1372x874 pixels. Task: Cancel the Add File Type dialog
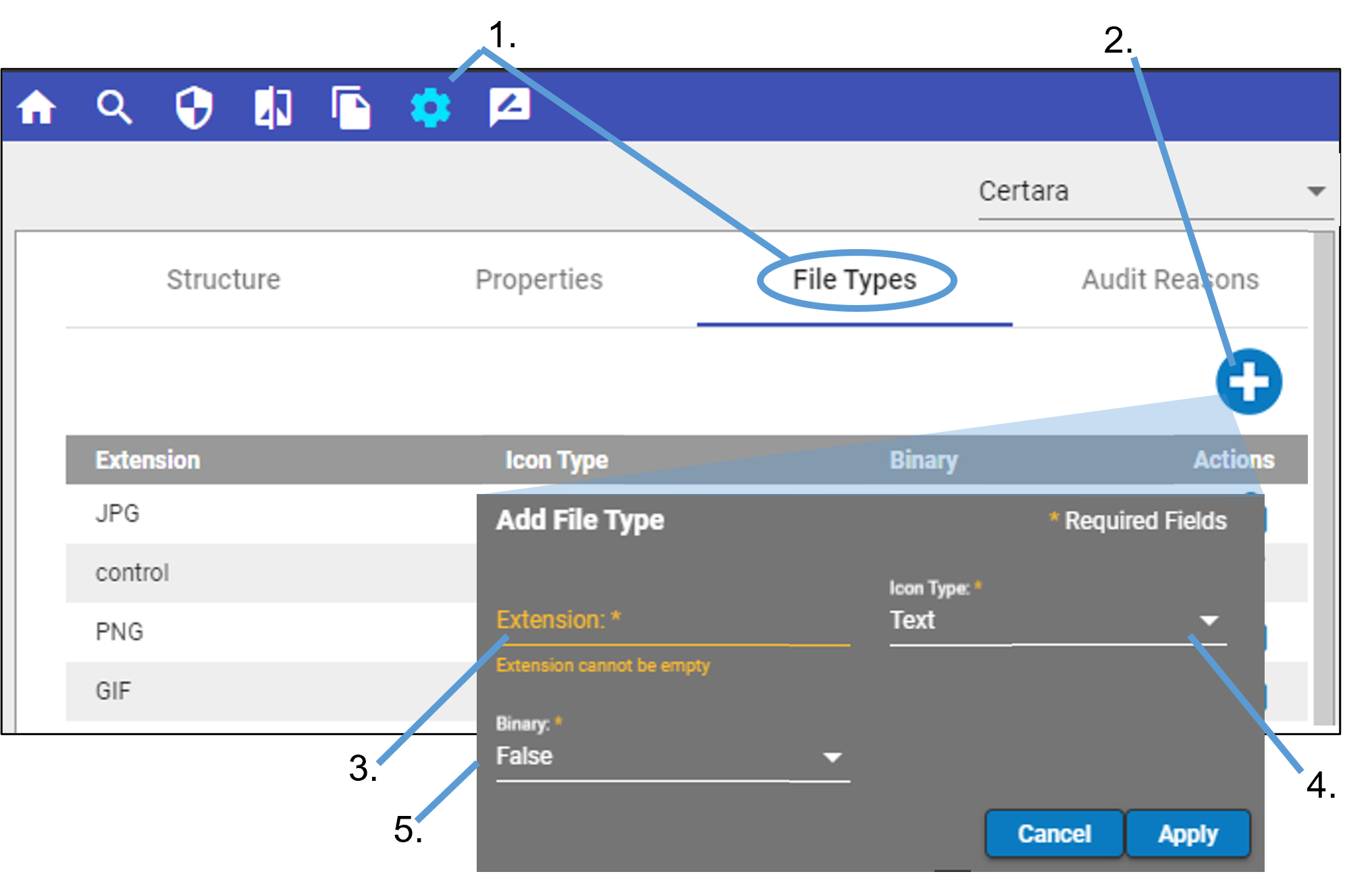(1054, 833)
